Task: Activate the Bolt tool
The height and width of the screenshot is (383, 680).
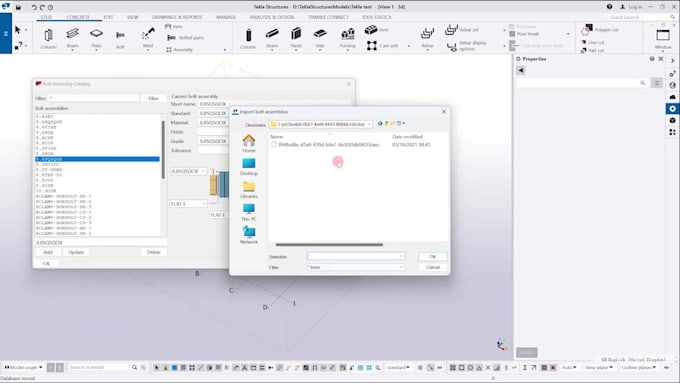Action: pos(120,39)
